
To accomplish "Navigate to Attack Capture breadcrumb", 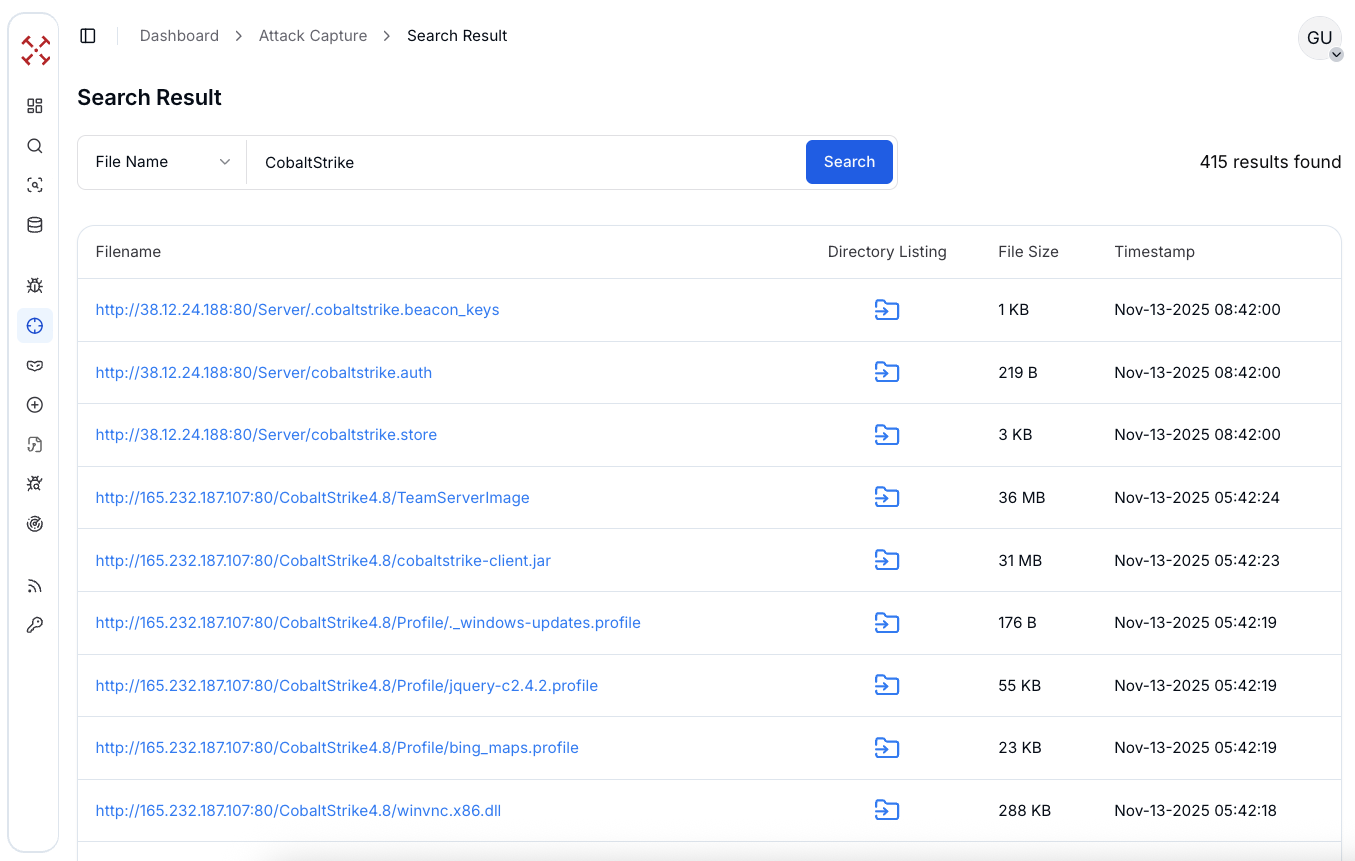I will tap(312, 35).
